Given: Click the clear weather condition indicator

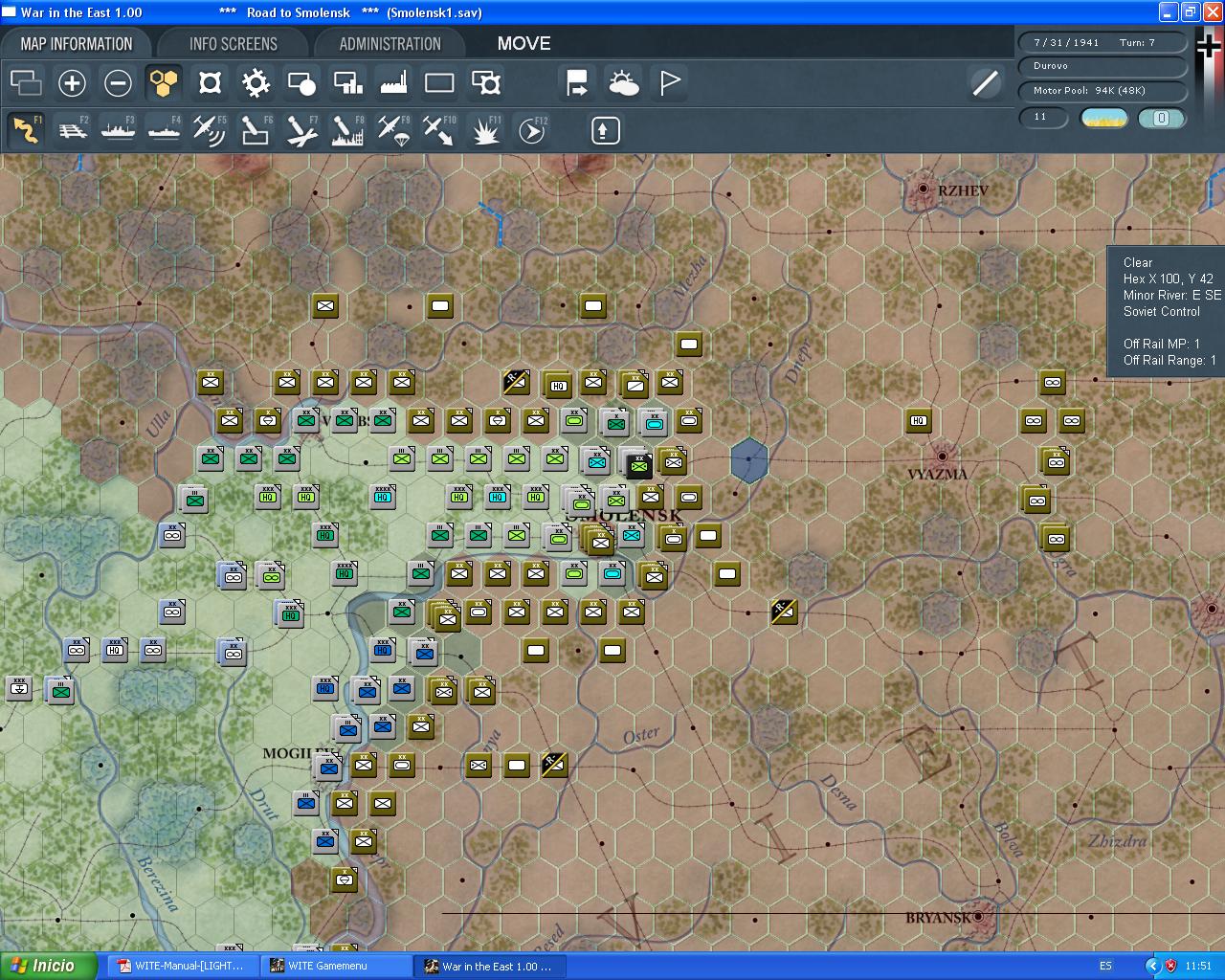Looking at the screenshot, I should click(x=1103, y=118).
